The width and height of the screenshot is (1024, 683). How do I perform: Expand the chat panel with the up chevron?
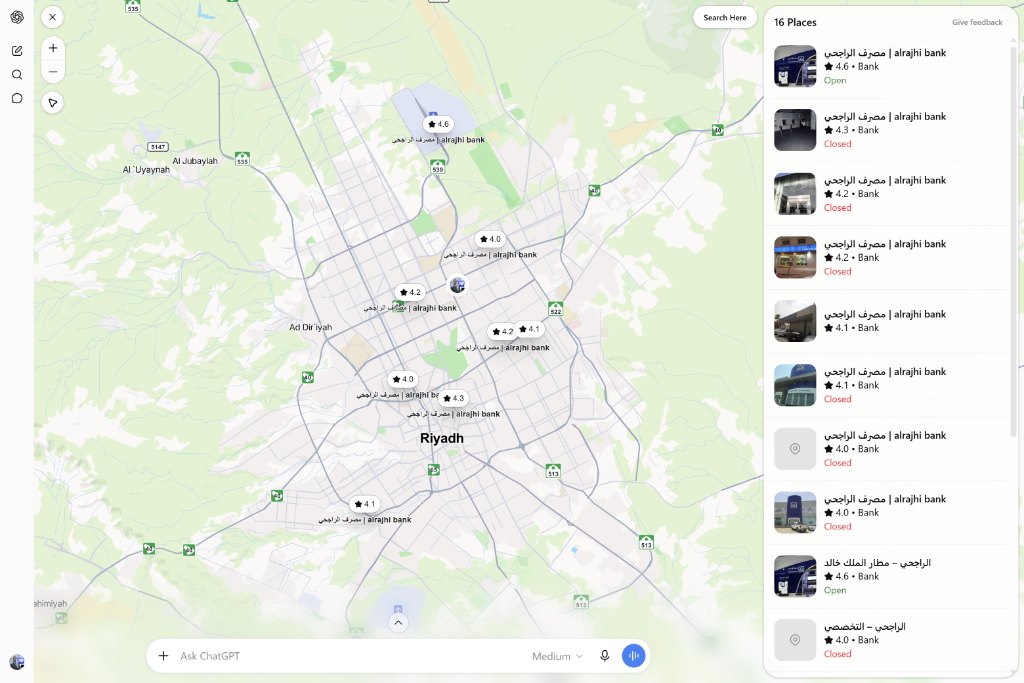398,623
